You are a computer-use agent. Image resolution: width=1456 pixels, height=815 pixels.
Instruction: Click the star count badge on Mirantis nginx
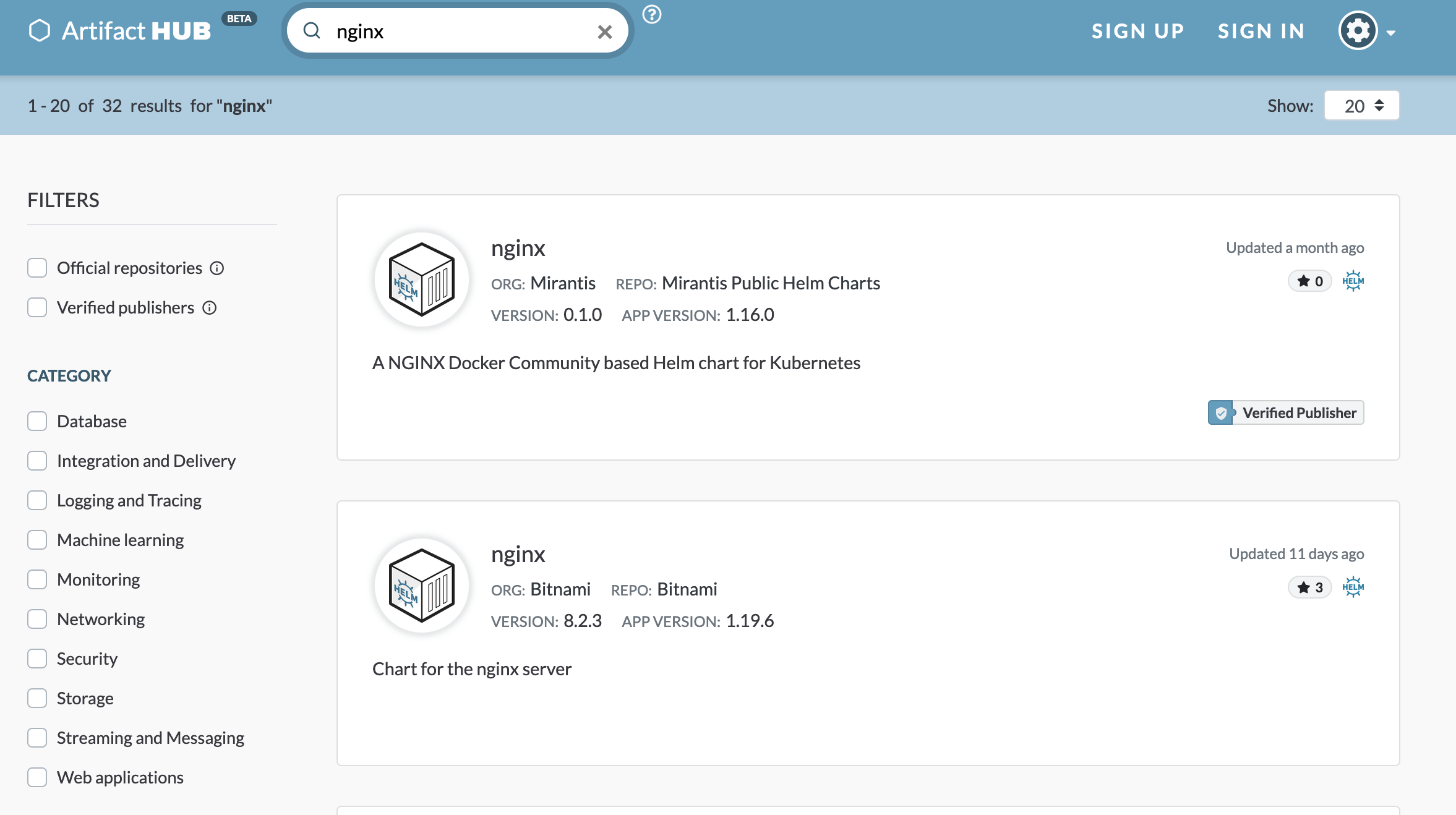[1310, 281]
